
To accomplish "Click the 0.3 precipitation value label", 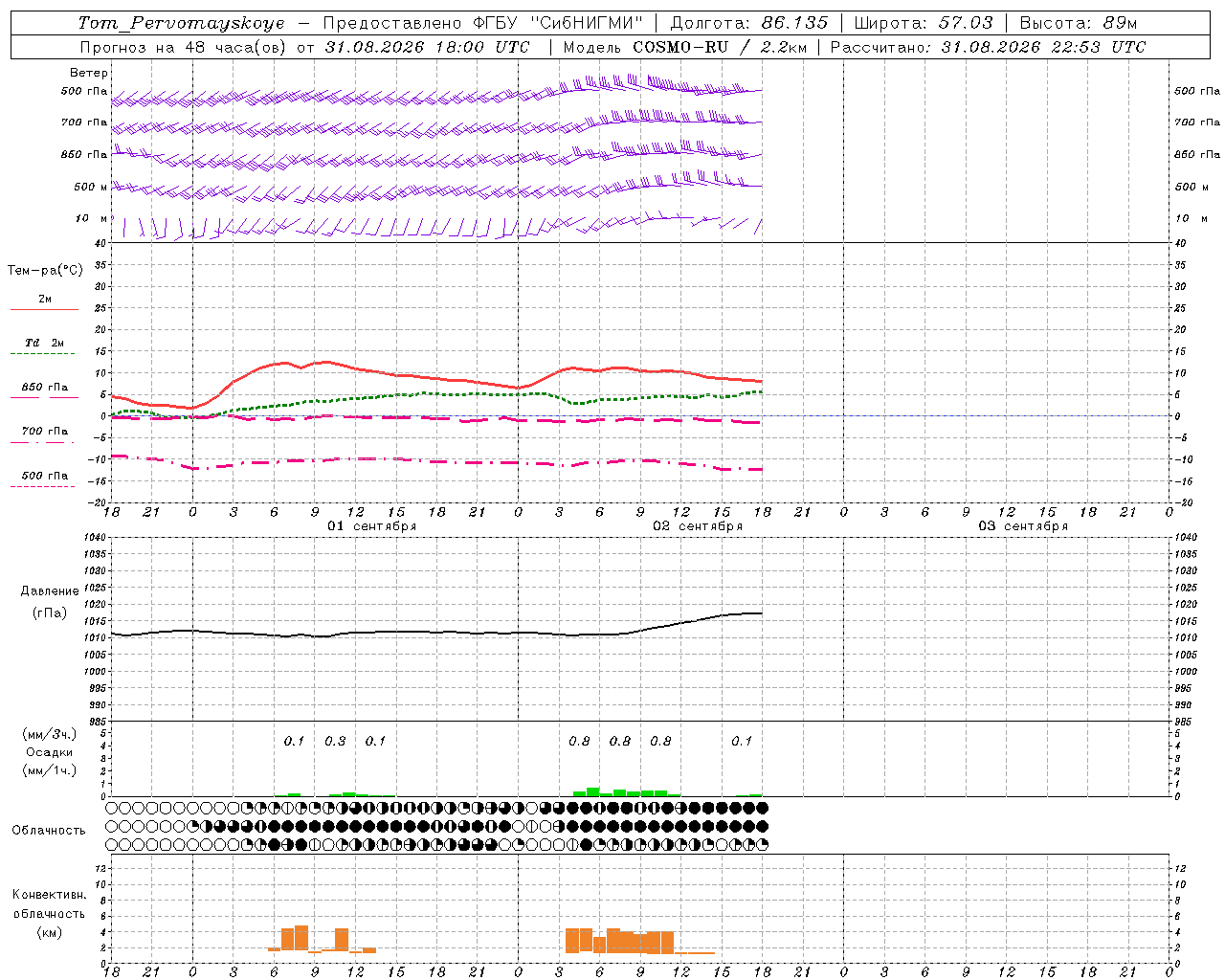I will 335,742.
